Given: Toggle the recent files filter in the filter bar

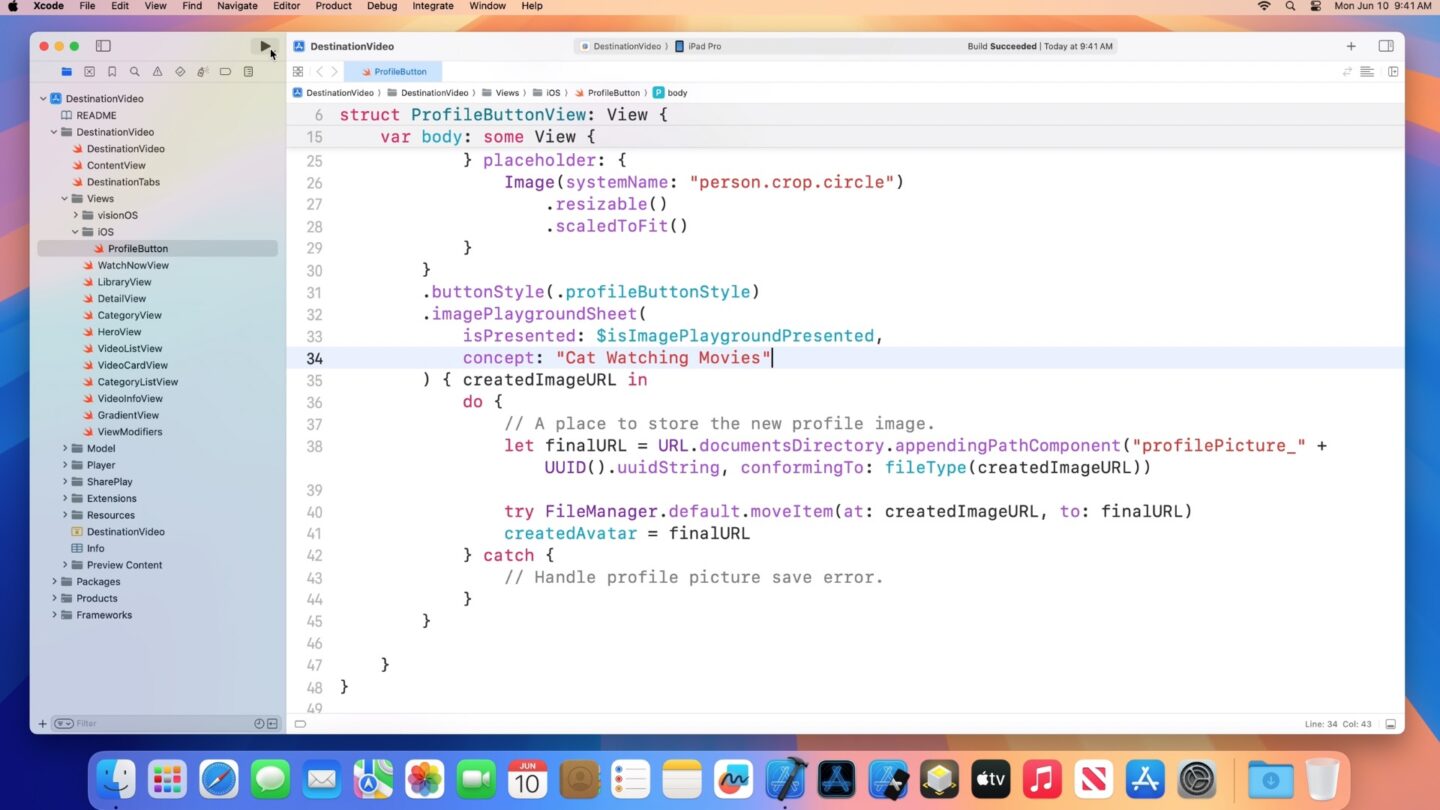Looking at the screenshot, I should pos(259,723).
